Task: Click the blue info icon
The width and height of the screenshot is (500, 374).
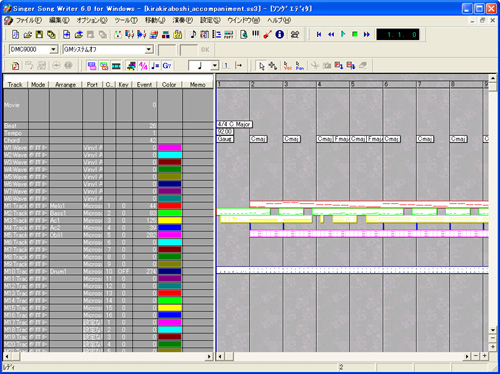Action: 279,34
